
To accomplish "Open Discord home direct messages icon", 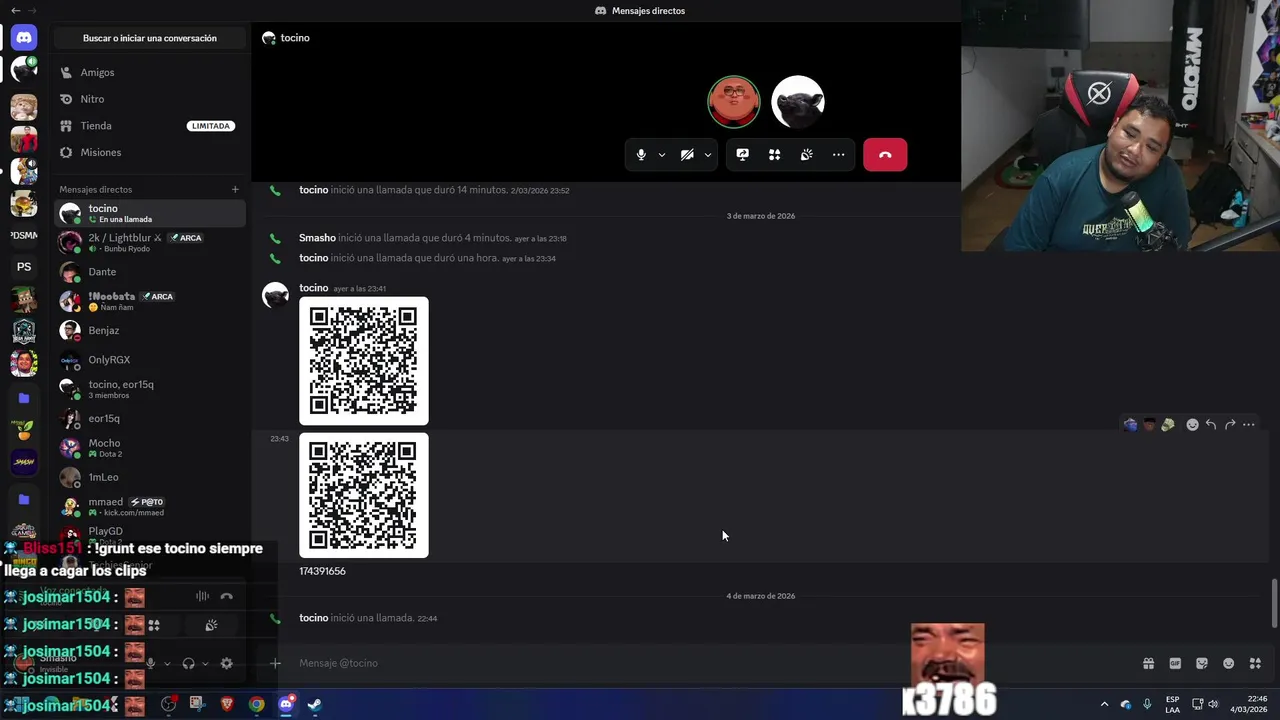I will pos(24,38).
